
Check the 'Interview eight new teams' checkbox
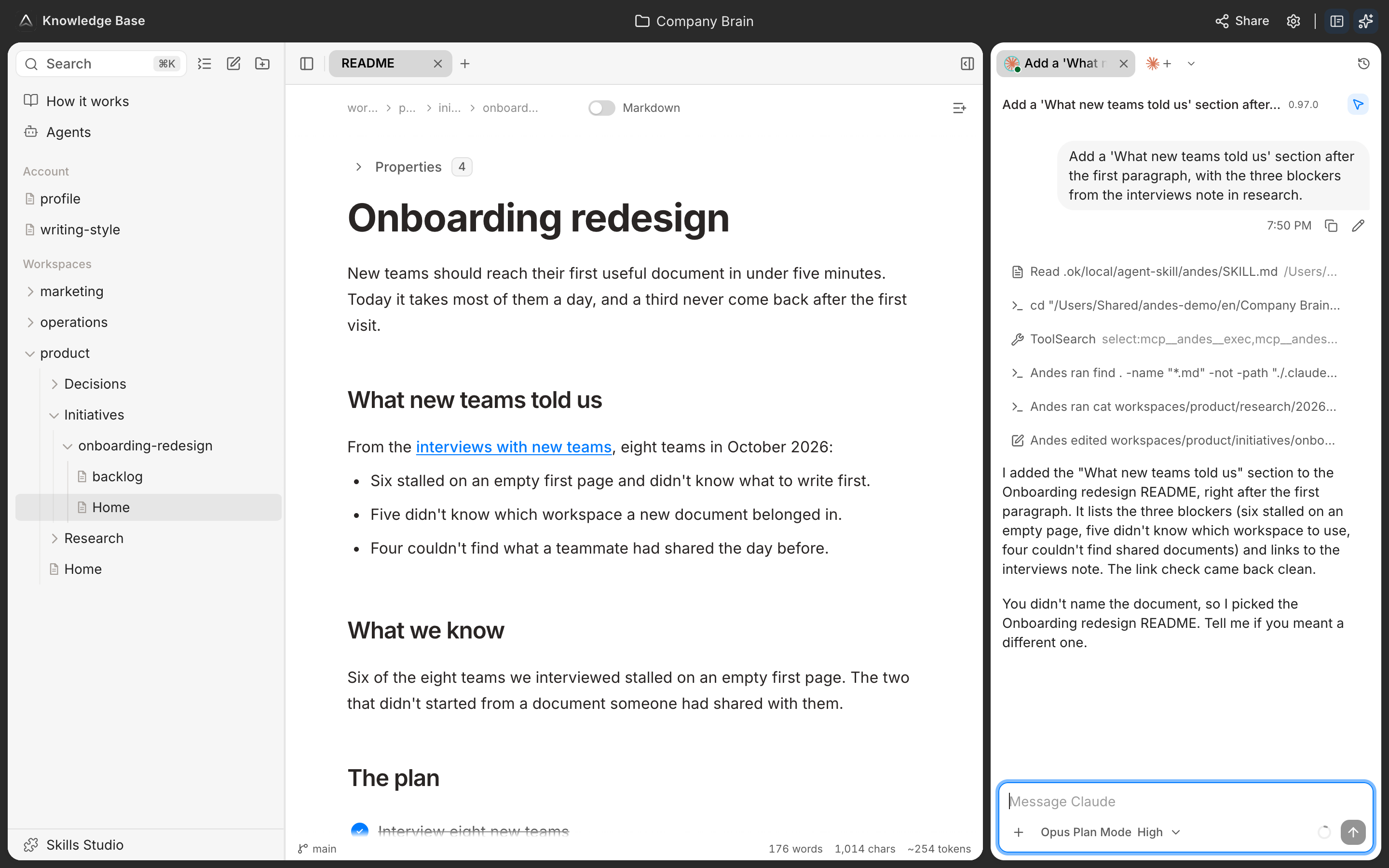tap(359, 831)
